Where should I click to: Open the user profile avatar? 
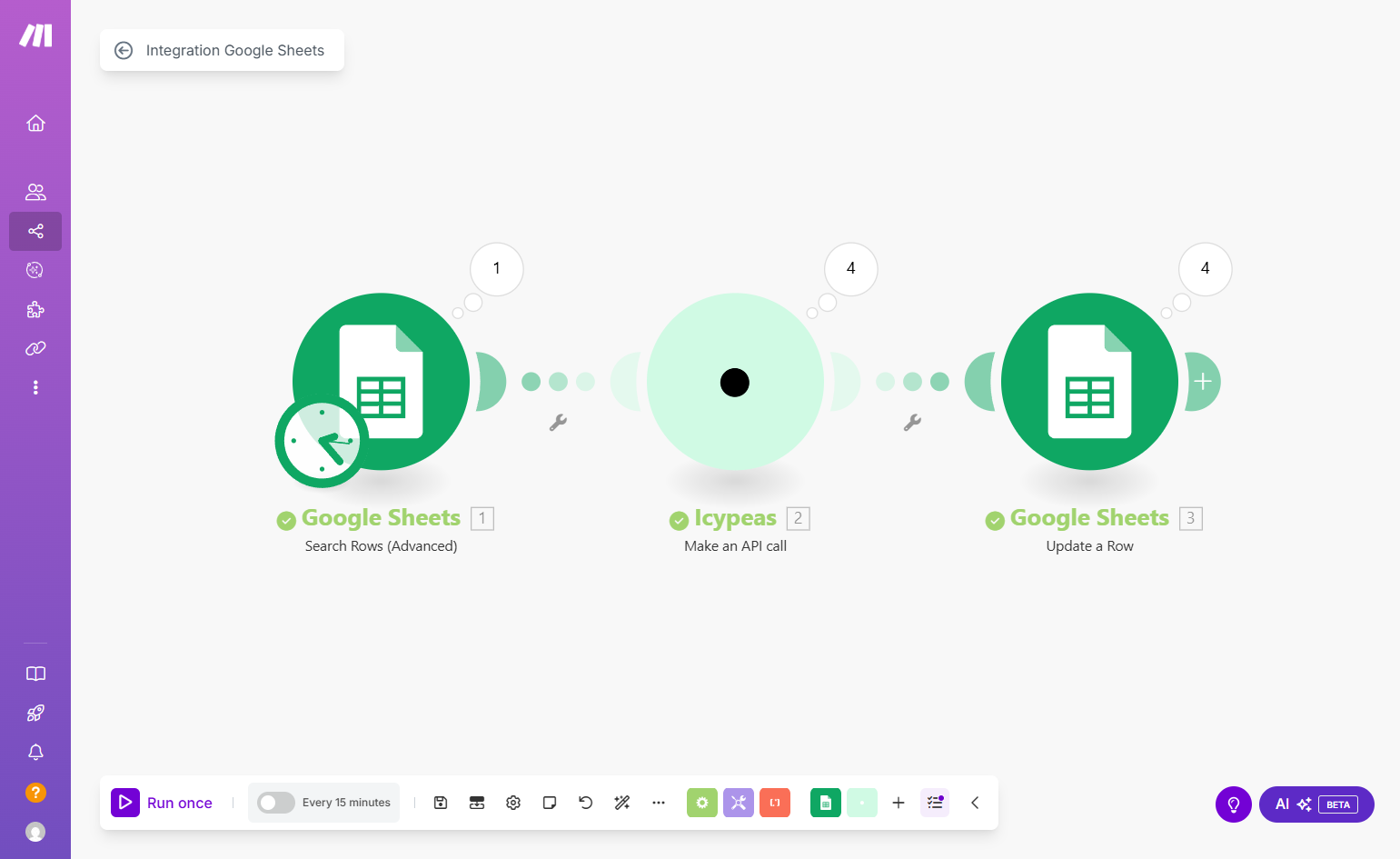35,831
